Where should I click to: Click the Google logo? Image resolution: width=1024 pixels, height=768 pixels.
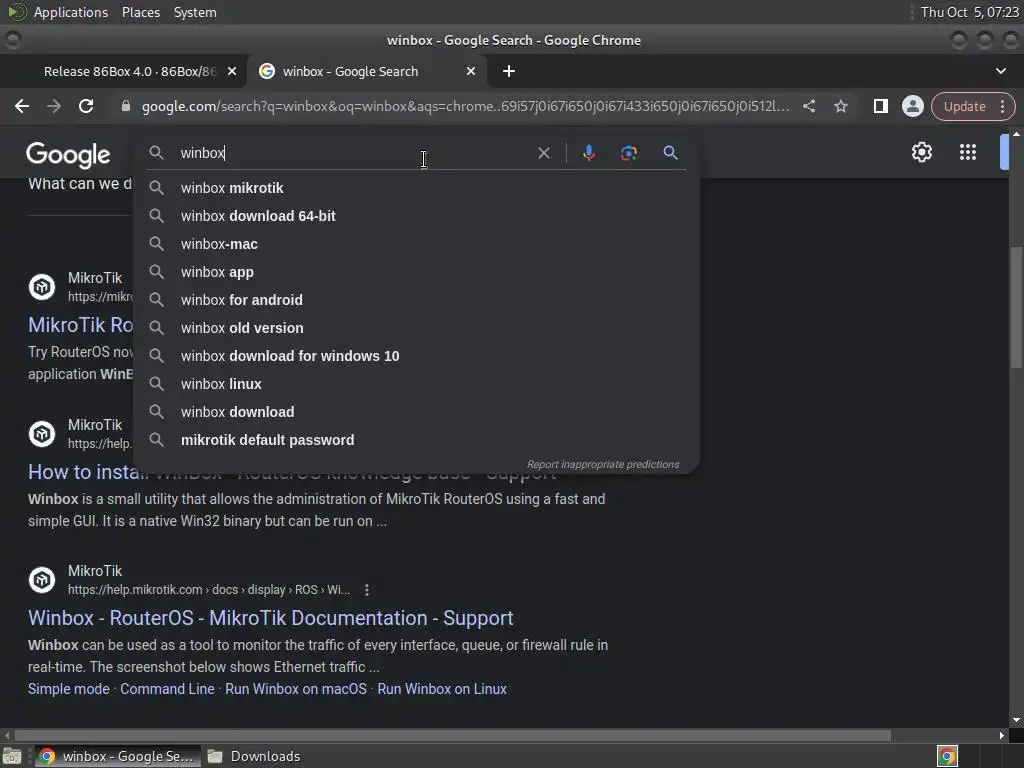coord(68,155)
